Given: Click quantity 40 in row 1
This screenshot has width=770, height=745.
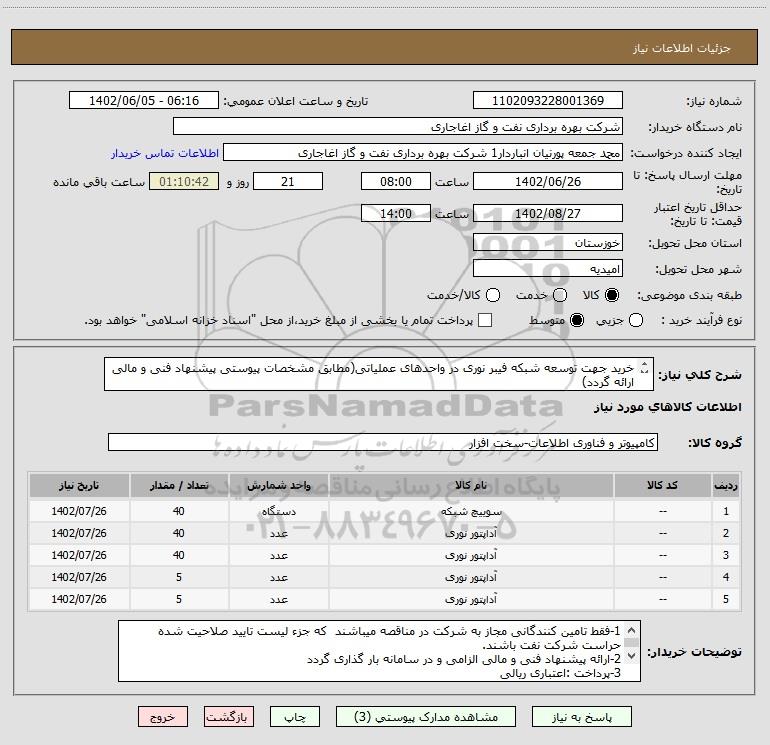Looking at the screenshot, I should click(179, 511).
